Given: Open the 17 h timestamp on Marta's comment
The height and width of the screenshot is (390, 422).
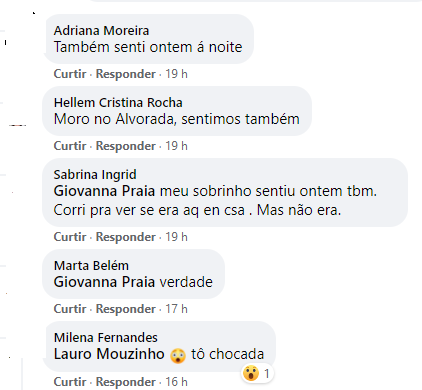Looking at the screenshot, I should click(176, 309).
